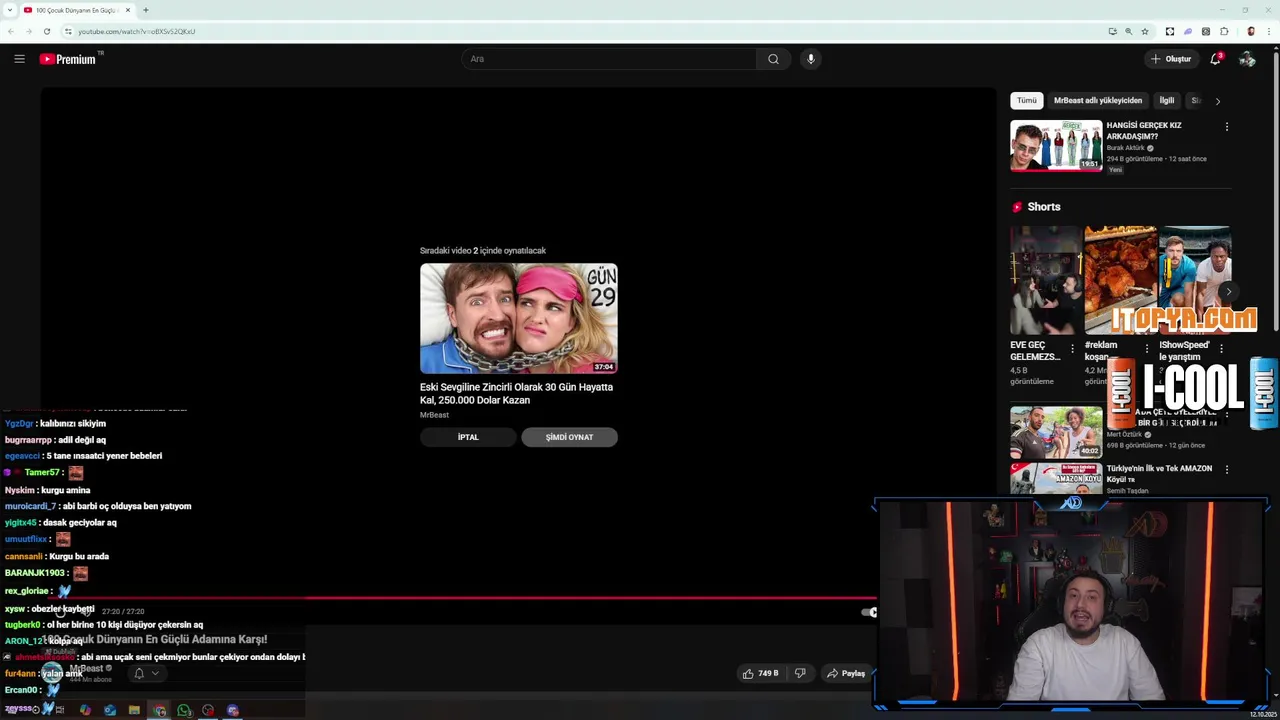The image size is (1280, 720).
Task: Dislike the video
Action: 799,673
